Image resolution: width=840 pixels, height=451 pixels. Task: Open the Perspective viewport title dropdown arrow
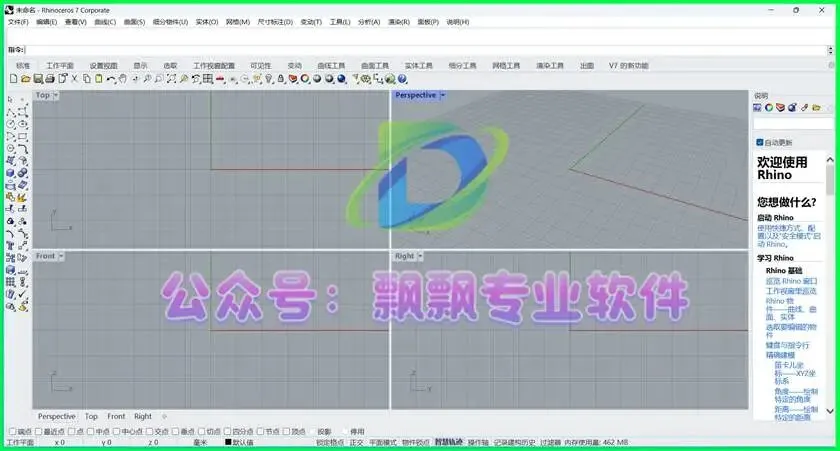tap(442, 95)
